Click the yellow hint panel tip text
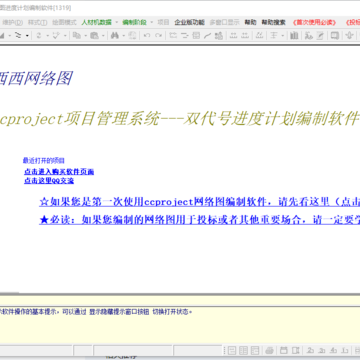Viewport: 360px width, 360px height. (96, 312)
